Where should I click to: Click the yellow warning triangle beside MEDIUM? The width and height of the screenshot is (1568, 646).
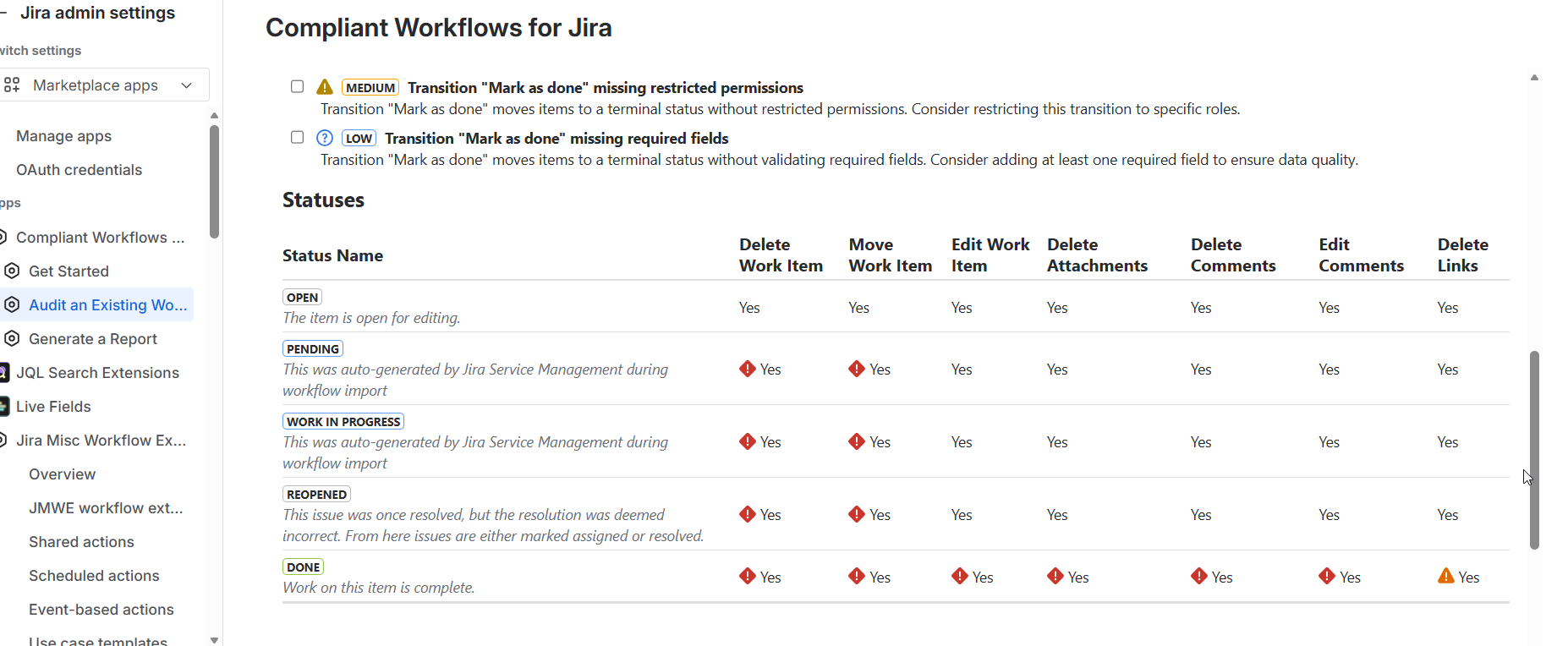tap(325, 87)
